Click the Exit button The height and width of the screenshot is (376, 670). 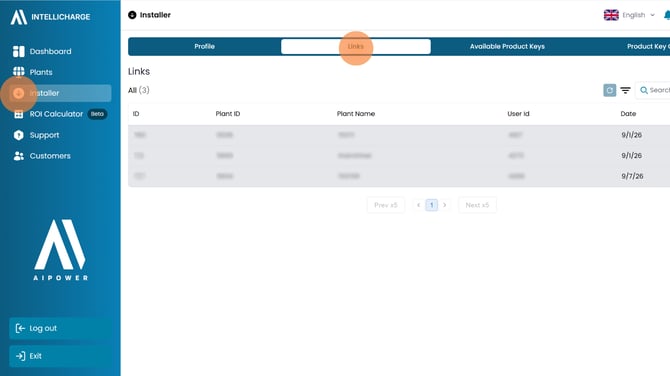coord(60,356)
